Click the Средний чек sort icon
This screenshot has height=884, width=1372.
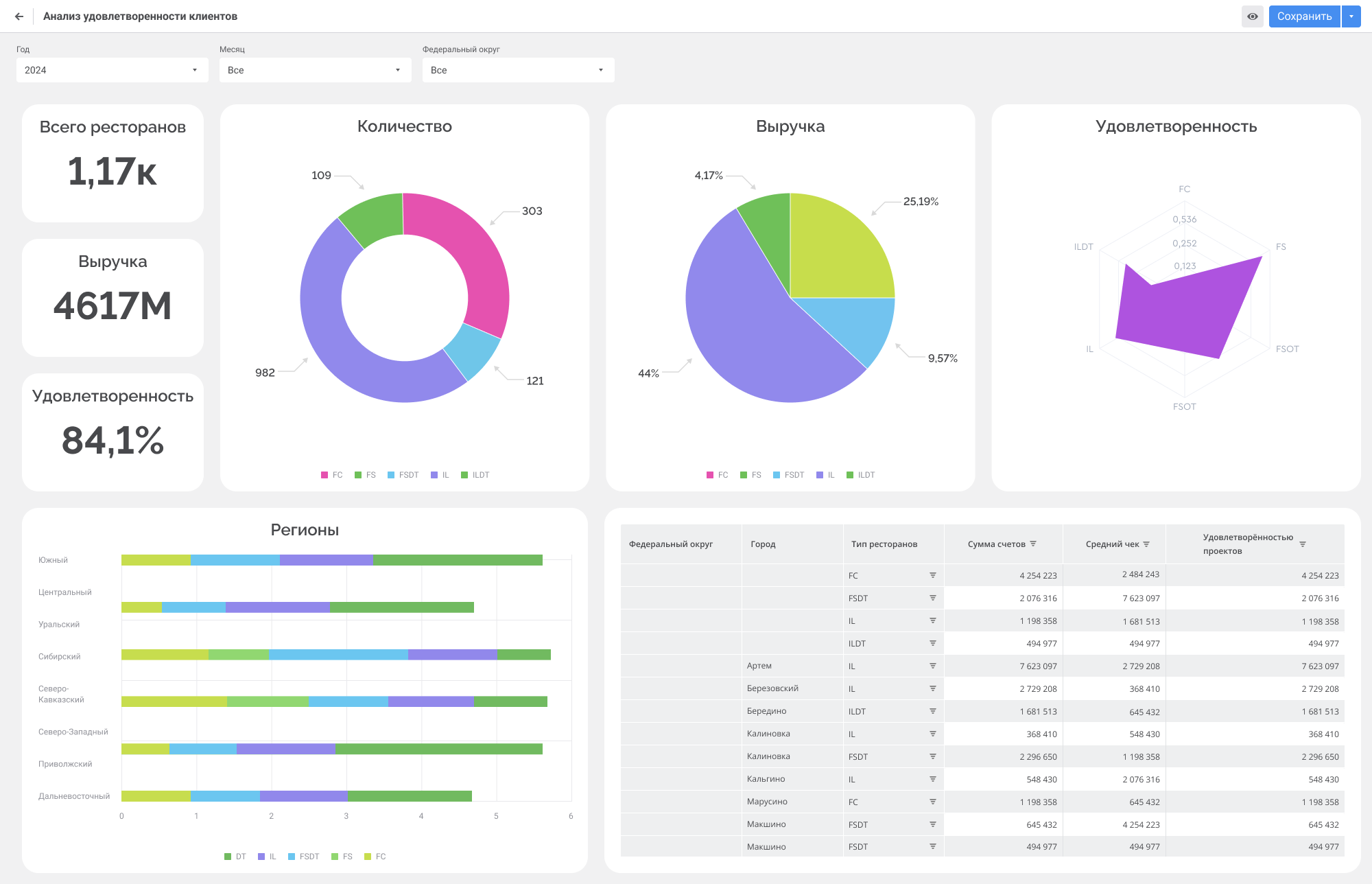point(1146,544)
